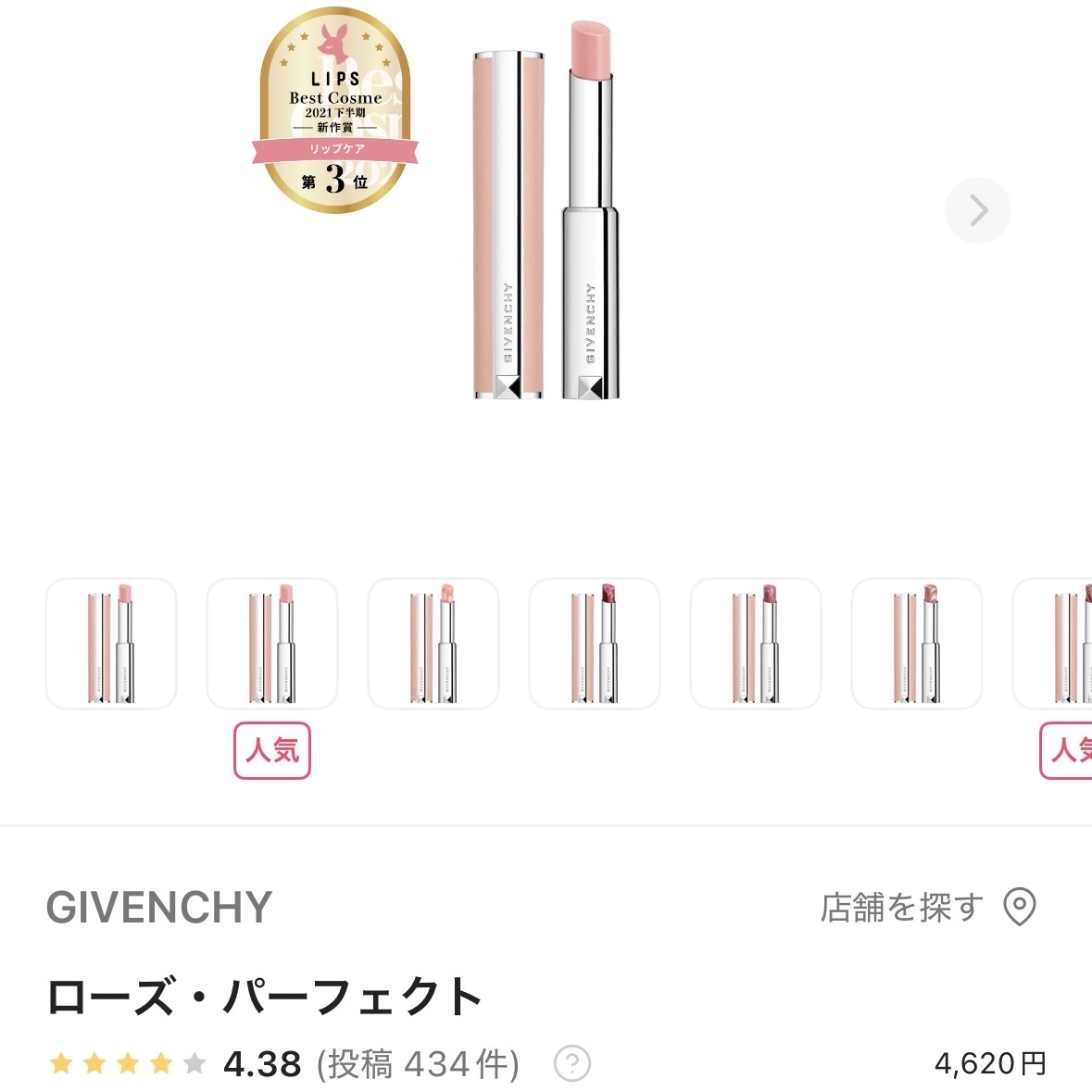Tap 店舗を探す to find stores
This screenshot has height=1092, width=1092.
pyautogui.click(x=902, y=908)
